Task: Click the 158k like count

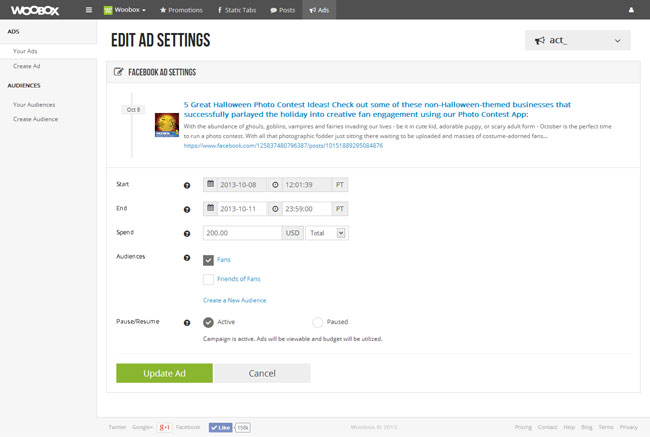Action: click(x=243, y=427)
